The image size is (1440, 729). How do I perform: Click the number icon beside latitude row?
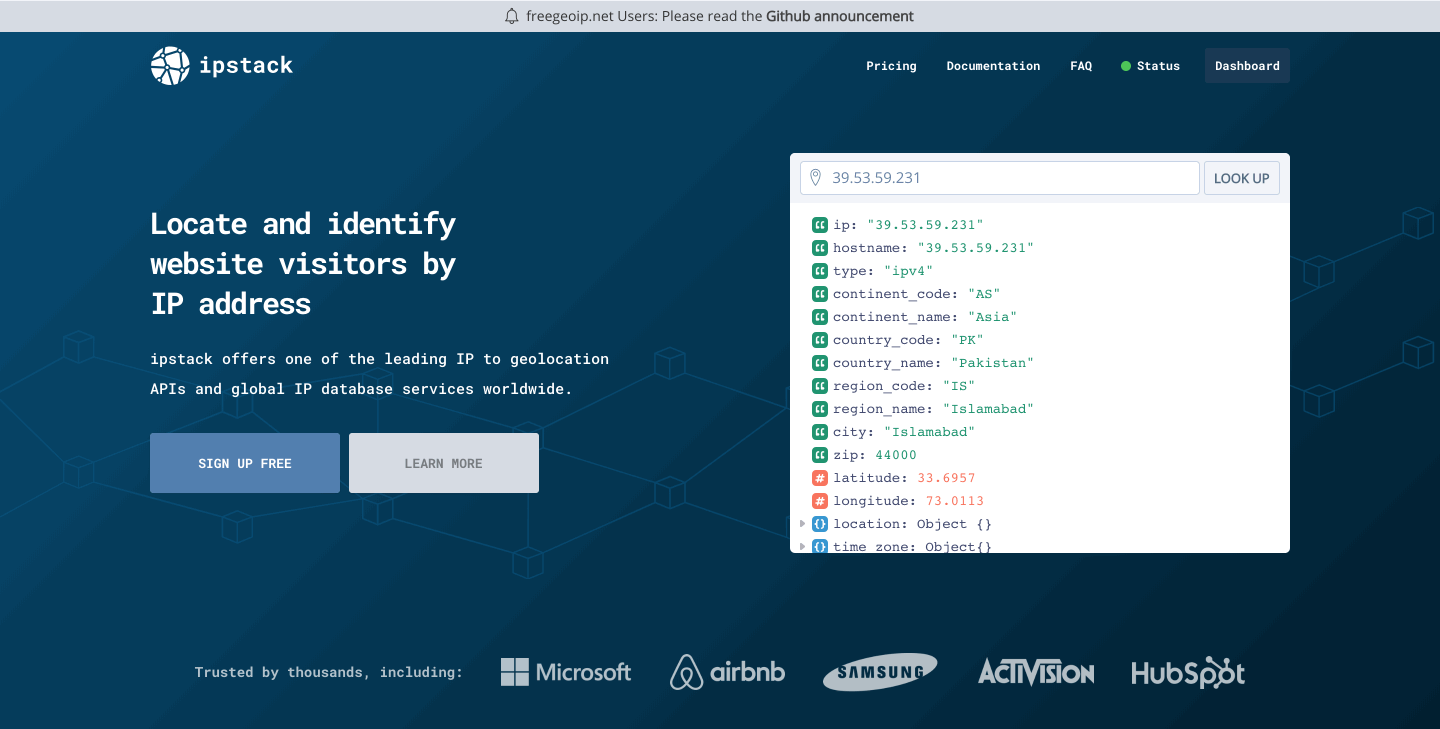[820, 478]
